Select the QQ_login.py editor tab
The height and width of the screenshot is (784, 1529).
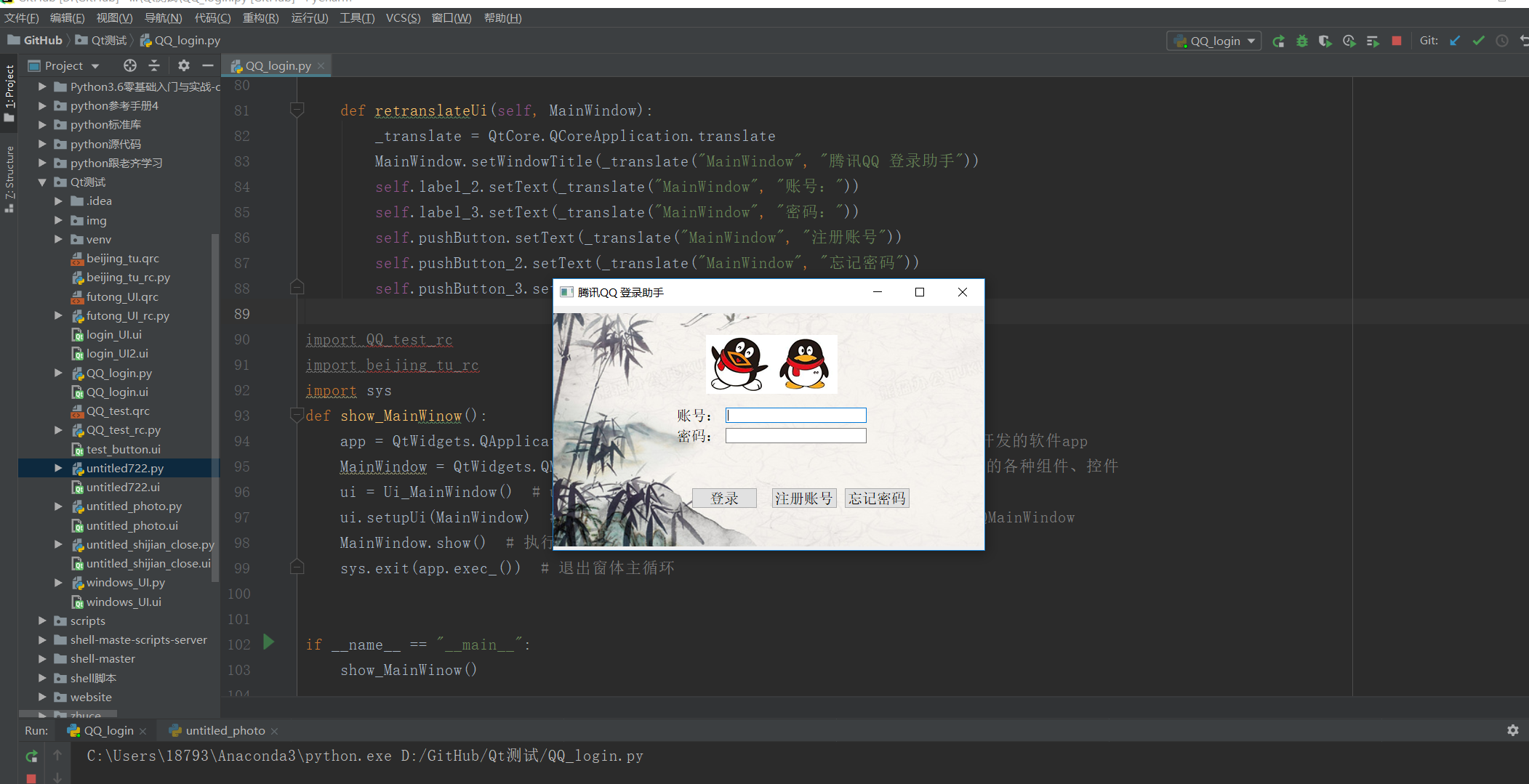pyautogui.click(x=278, y=66)
